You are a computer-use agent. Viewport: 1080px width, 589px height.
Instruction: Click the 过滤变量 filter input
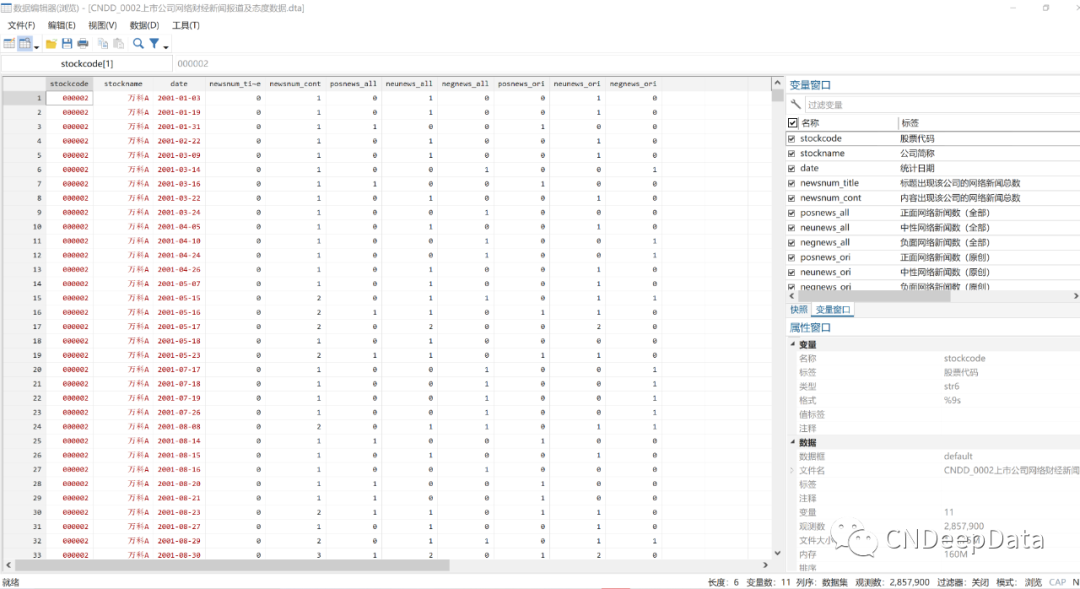click(942, 105)
